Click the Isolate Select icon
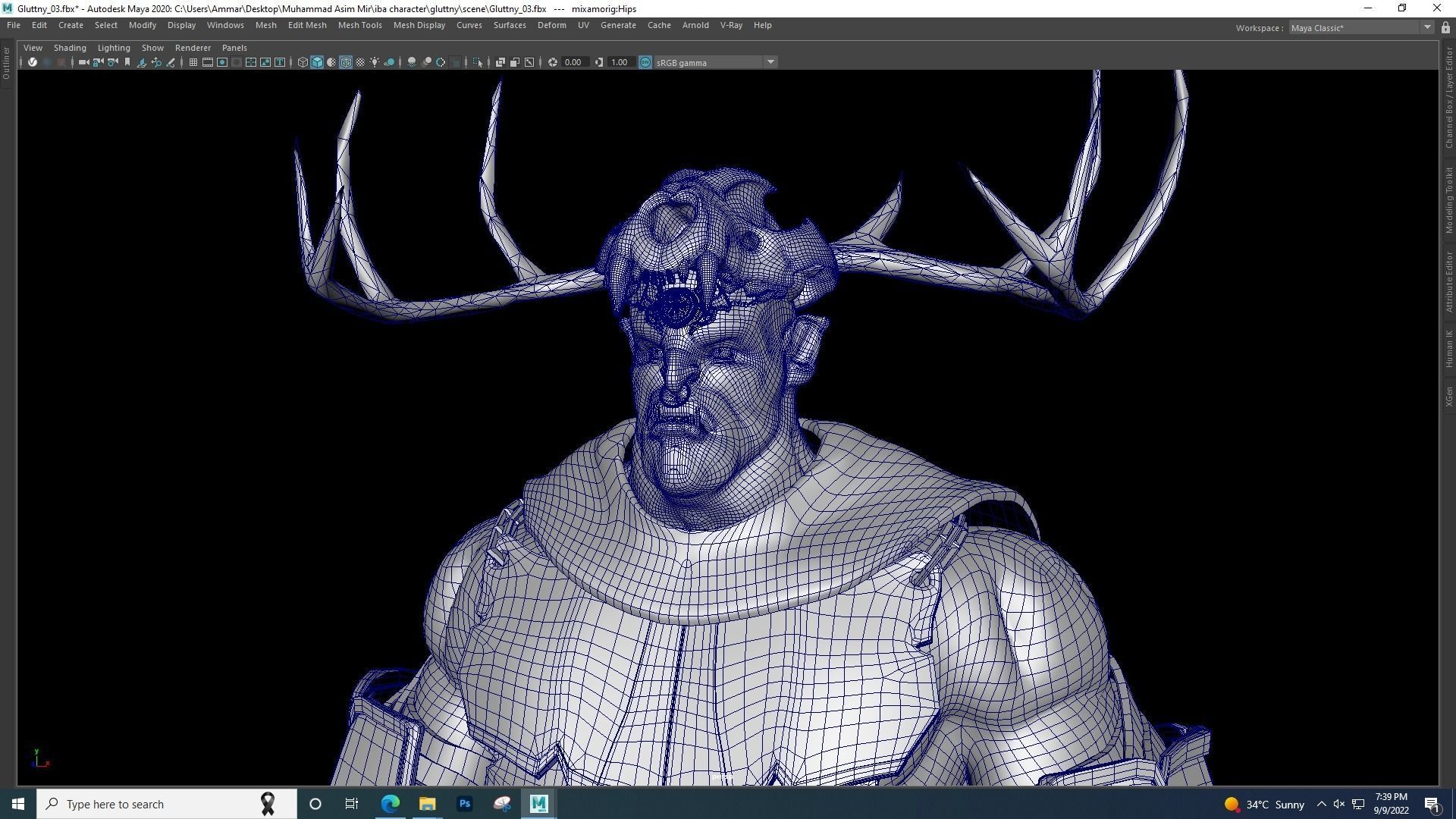Image resolution: width=1456 pixels, height=819 pixels. click(478, 62)
